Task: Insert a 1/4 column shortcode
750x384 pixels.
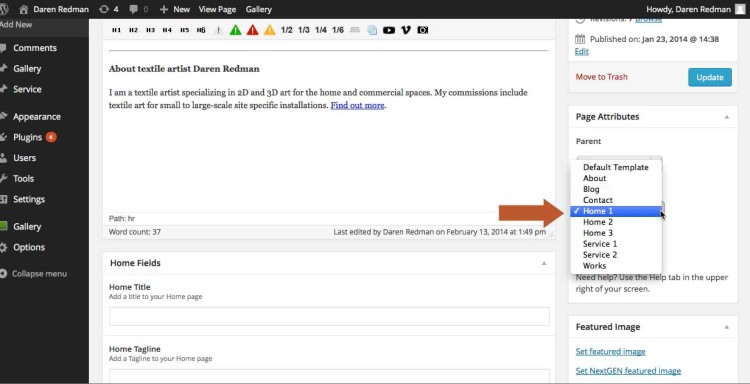Action: point(321,30)
